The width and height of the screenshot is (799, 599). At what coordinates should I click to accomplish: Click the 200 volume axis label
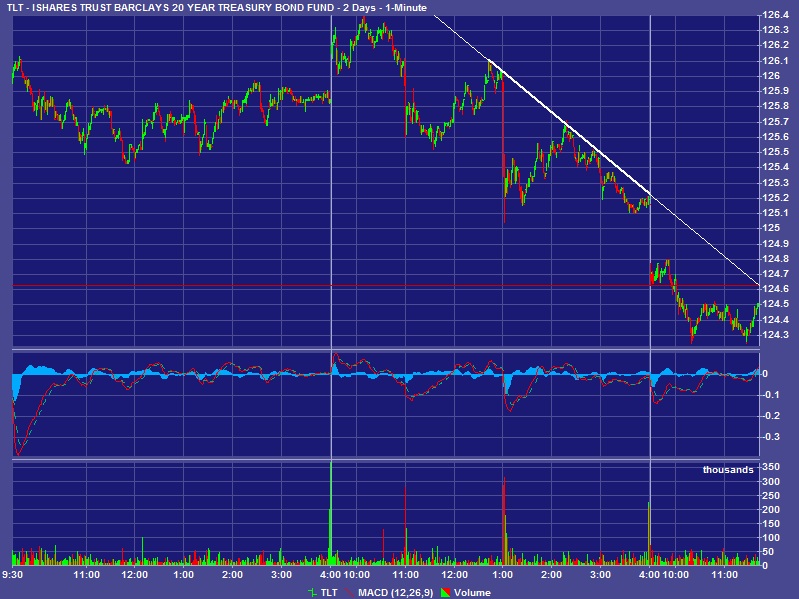coord(771,509)
